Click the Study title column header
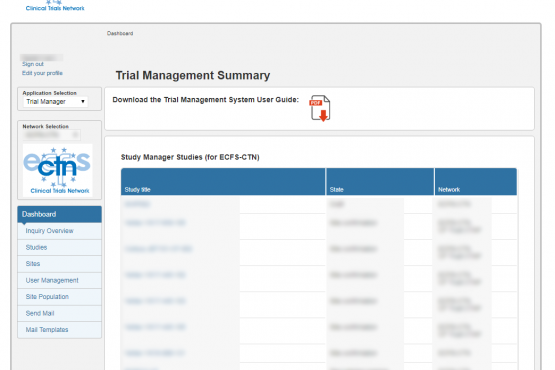Viewport: 555px width, 370px height. coord(223,182)
